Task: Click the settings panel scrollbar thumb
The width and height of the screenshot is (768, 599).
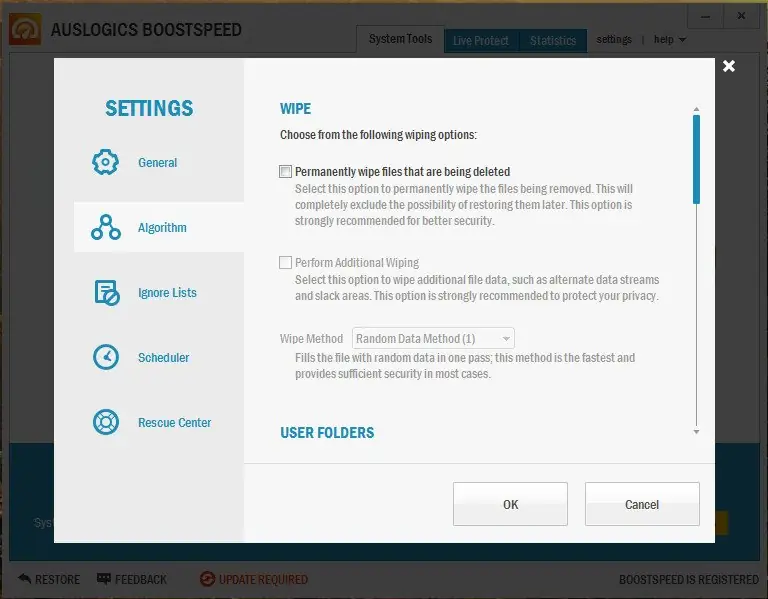Action: point(696,159)
